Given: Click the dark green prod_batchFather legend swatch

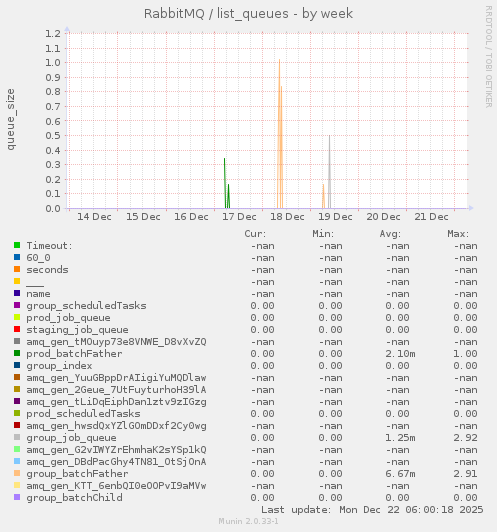Looking at the screenshot, I should point(17,353).
